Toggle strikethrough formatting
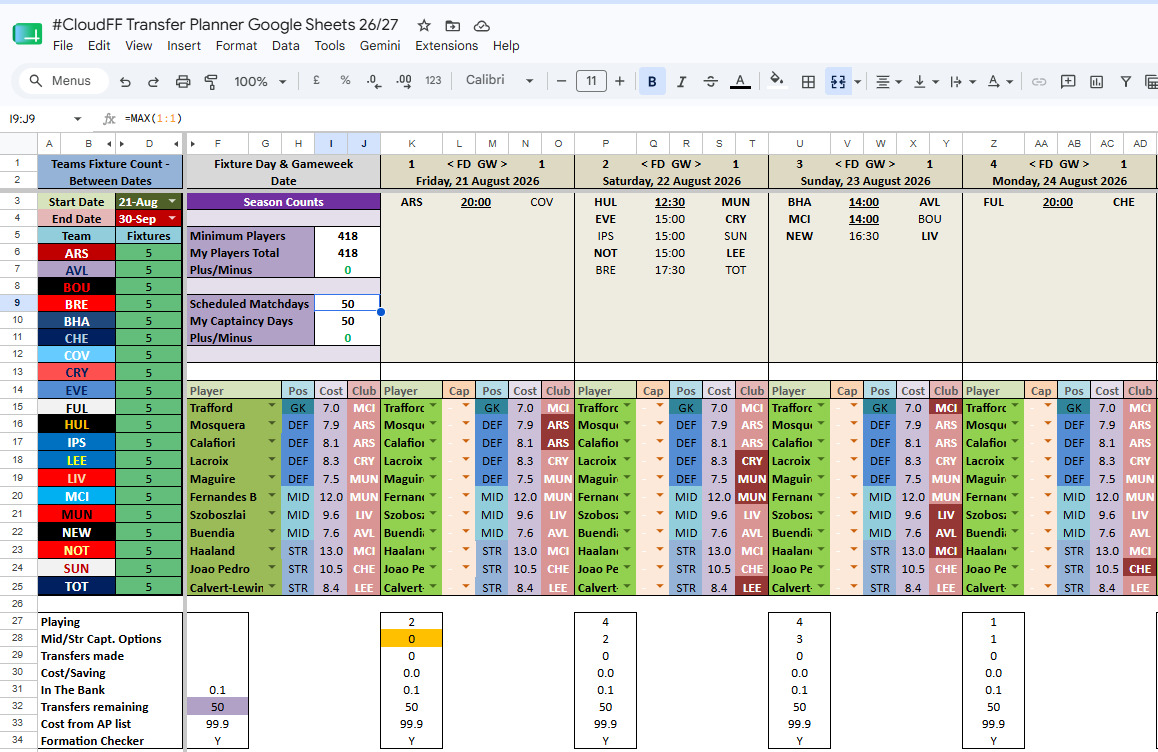Screen dimensions: 1158x752 point(710,81)
